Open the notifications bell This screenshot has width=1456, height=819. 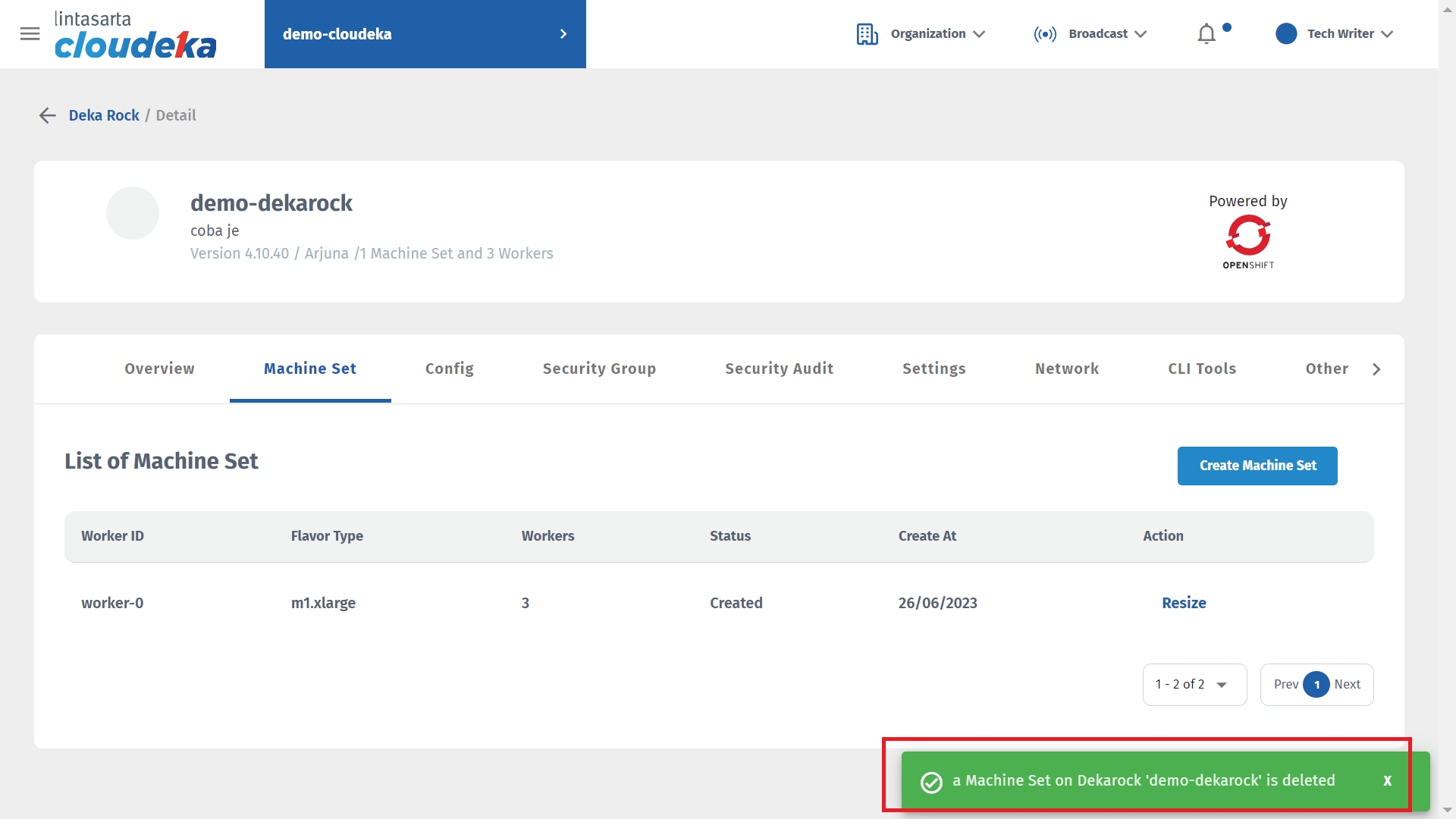pyautogui.click(x=1207, y=34)
